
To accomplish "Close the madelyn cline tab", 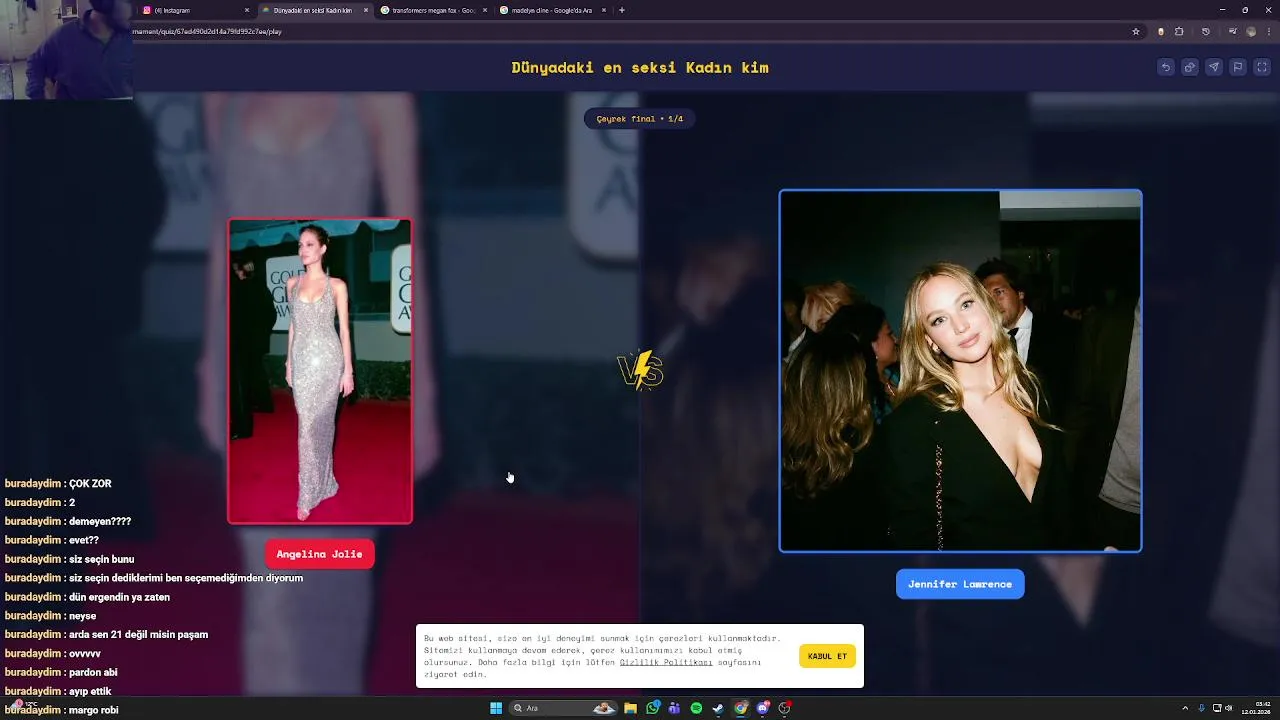I will pyautogui.click(x=604, y=10).
